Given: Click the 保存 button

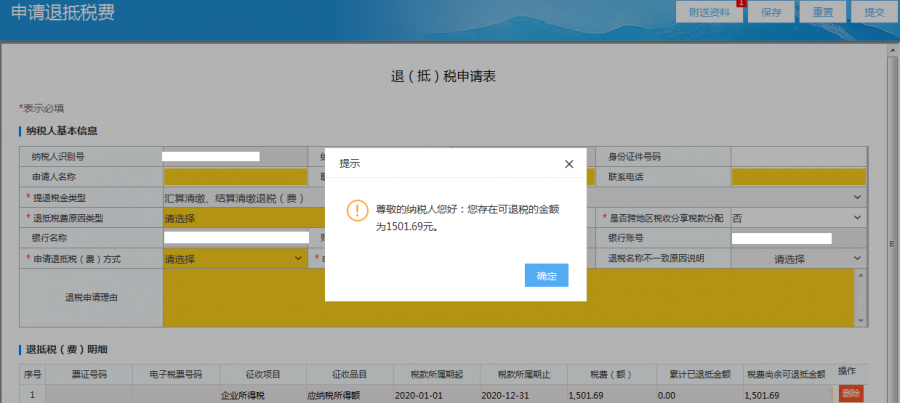Looking at the screenshot, I should click(x=771, y=13).
